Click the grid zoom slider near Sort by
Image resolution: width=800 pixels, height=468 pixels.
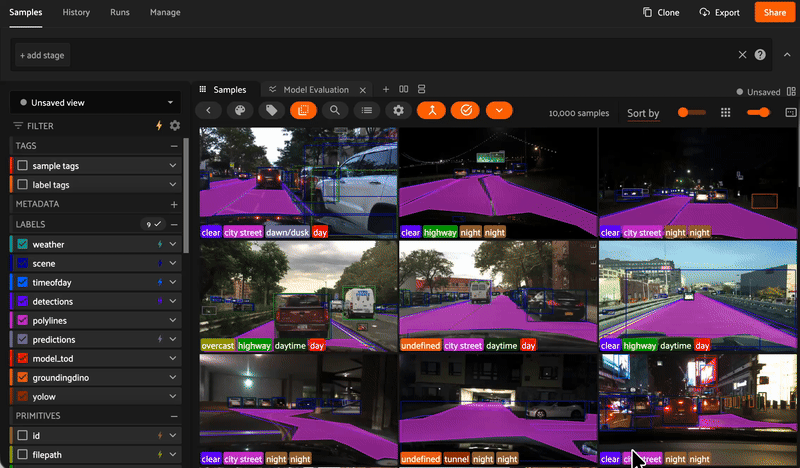point(691,113)
